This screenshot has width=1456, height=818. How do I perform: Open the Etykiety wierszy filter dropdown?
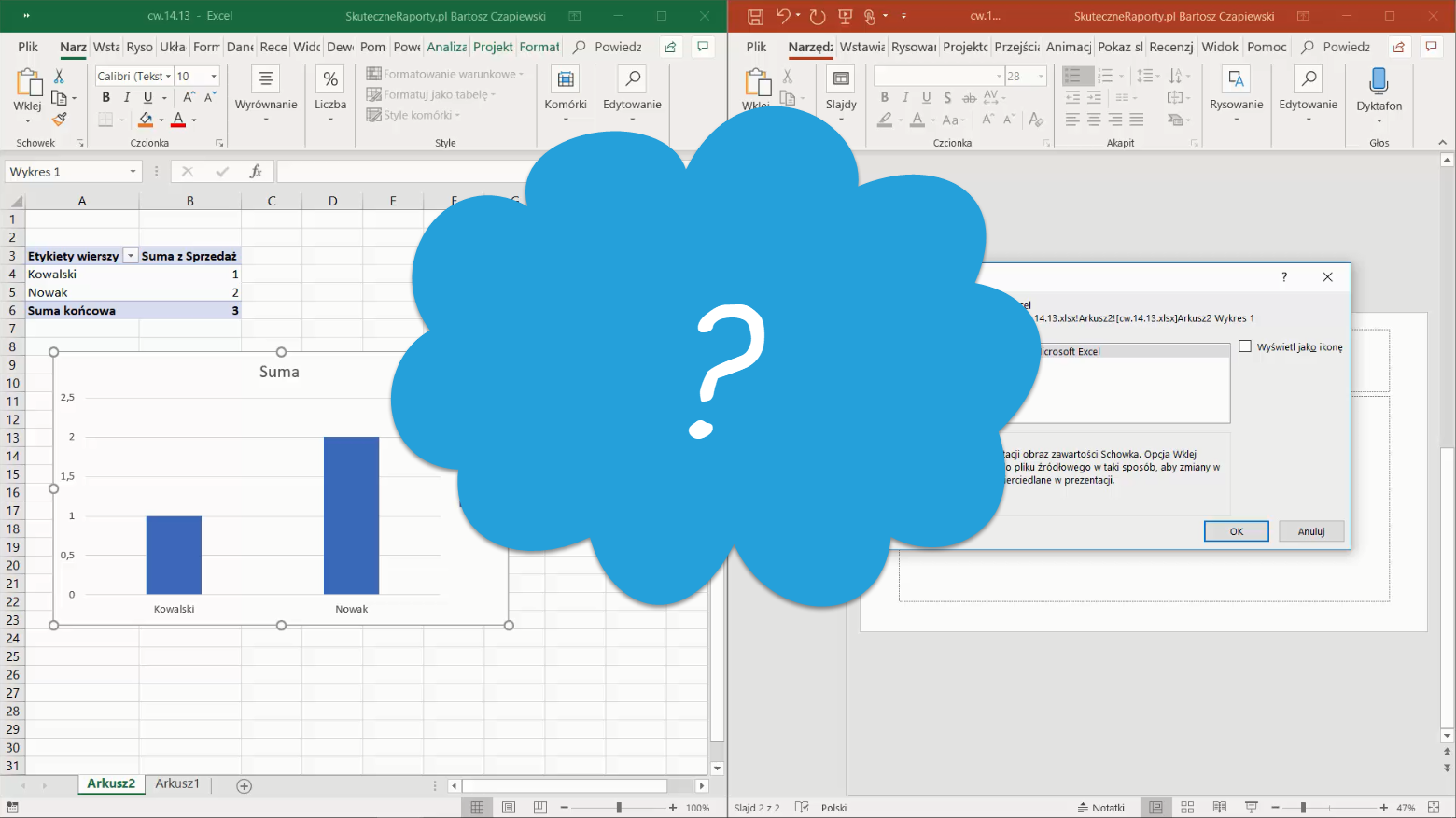point(131,256)
